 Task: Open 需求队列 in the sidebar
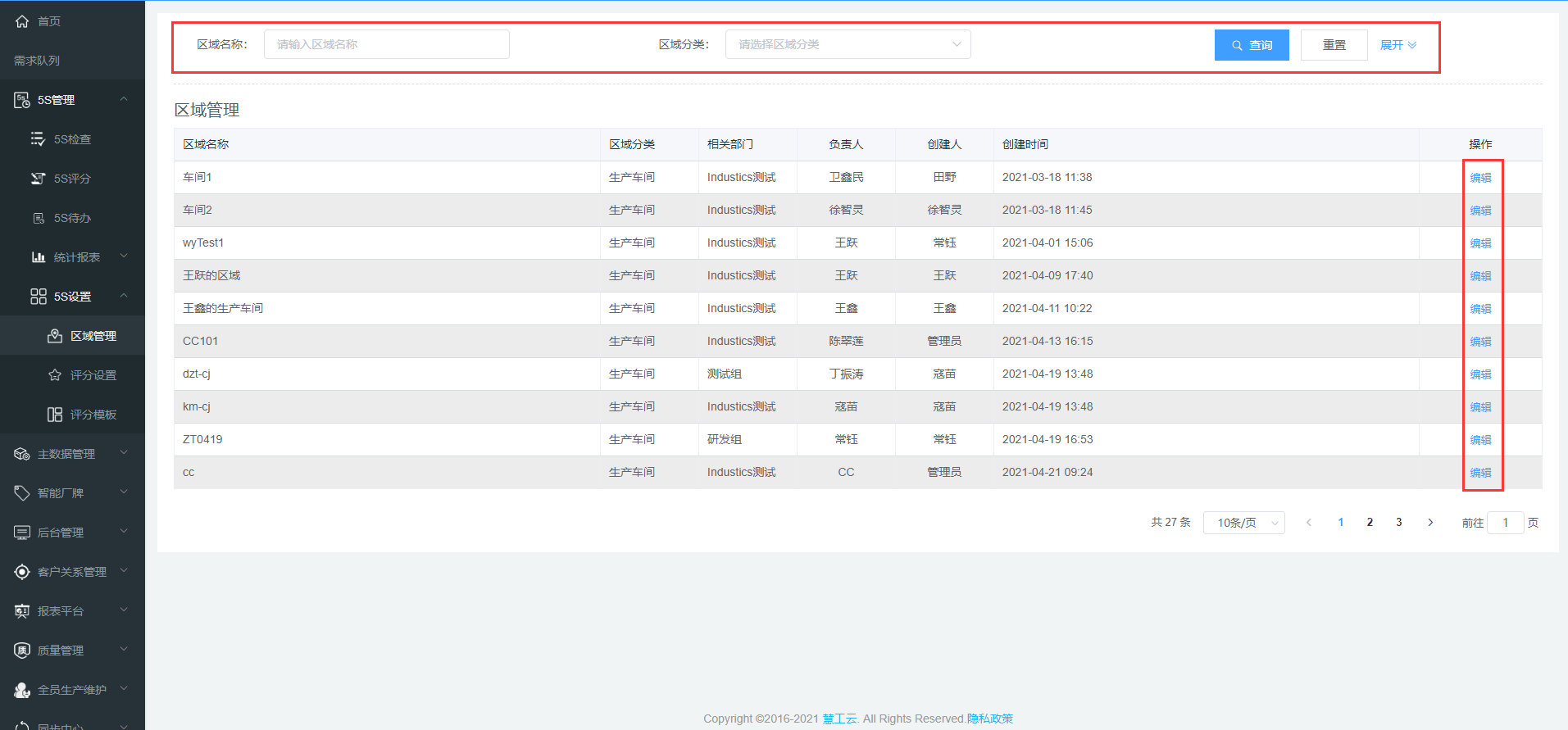pyautogui.click(x=37, y=61)
